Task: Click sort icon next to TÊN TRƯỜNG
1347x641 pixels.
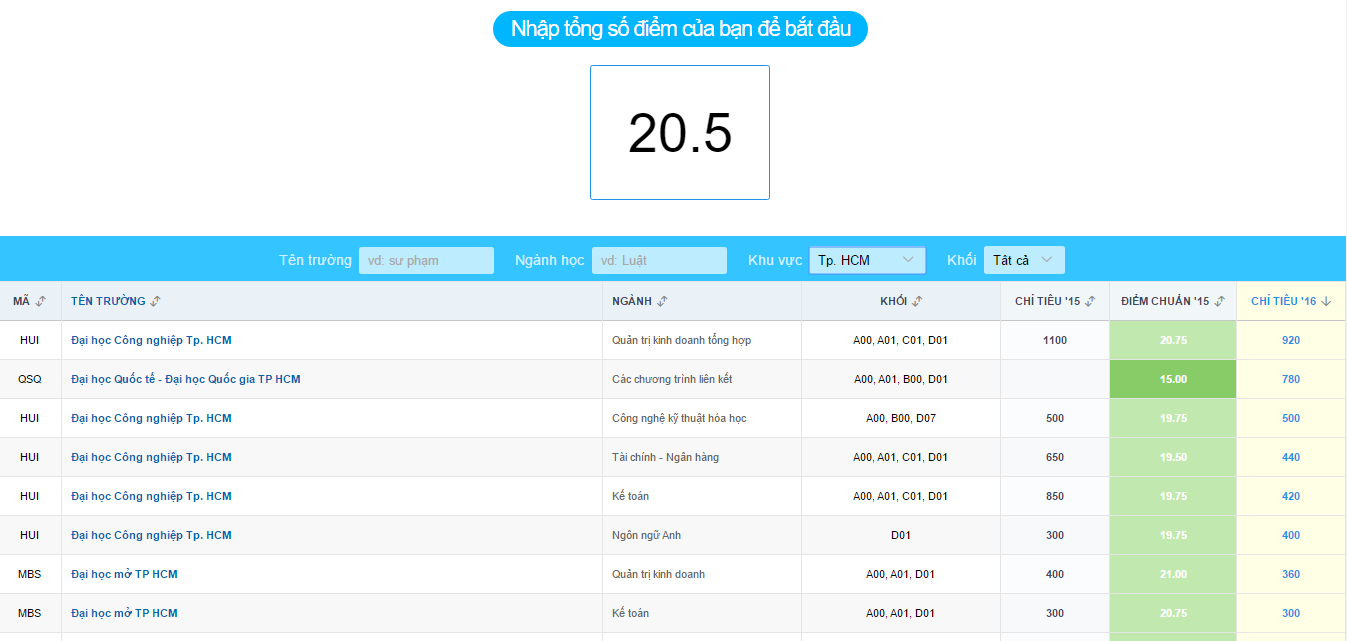Action: 155,301
